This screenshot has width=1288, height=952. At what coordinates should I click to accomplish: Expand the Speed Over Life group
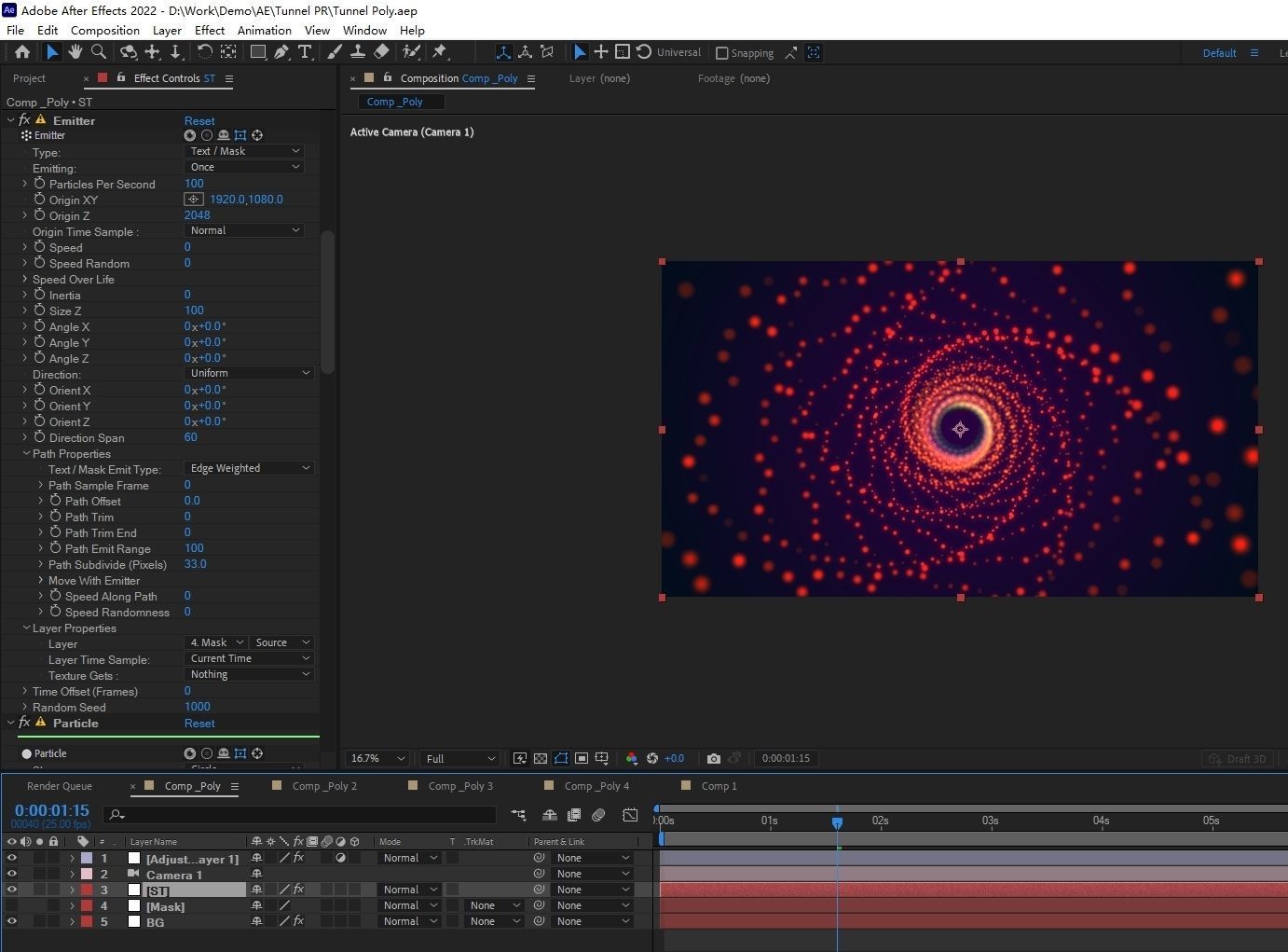(25, 279)
